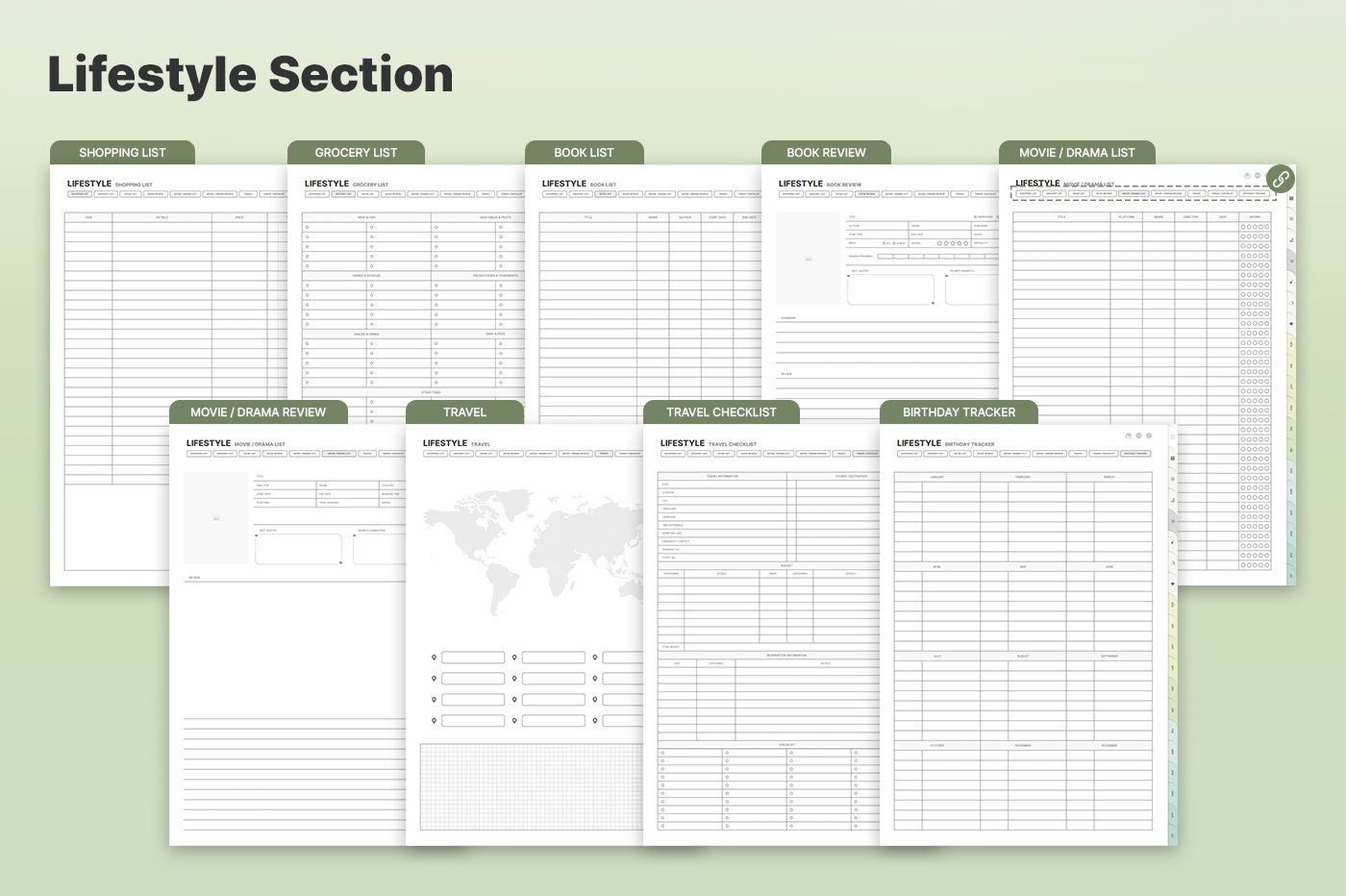Check the first Travel Checklist checkbox item
The width and height of the screenshot is (1346, 896).
coord(662,753)
